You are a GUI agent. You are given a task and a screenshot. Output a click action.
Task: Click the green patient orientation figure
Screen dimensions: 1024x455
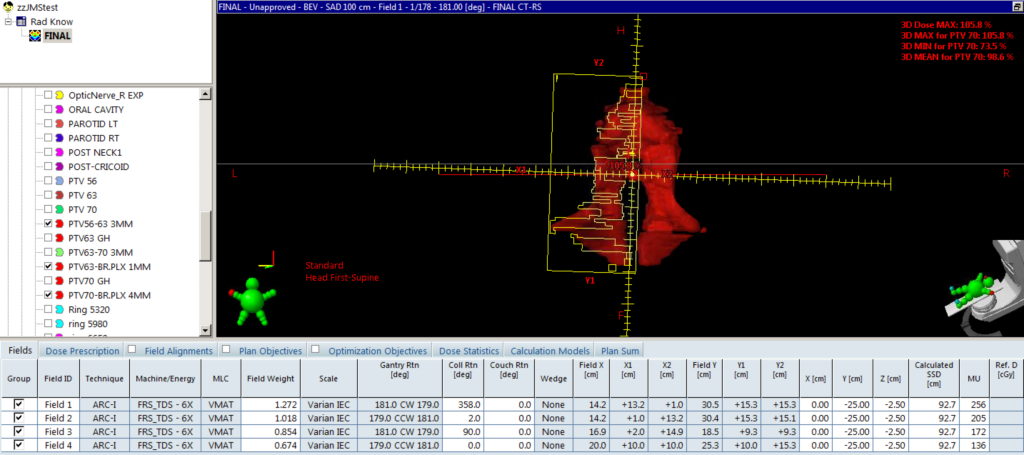tap(250, 301)
